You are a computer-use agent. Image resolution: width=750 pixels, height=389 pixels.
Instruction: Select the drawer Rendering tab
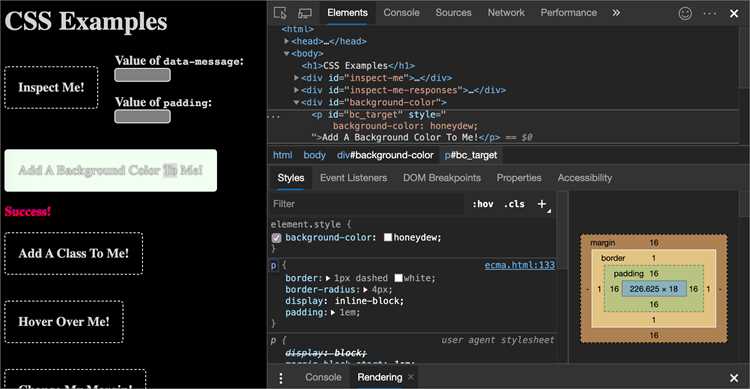point(380,378)
